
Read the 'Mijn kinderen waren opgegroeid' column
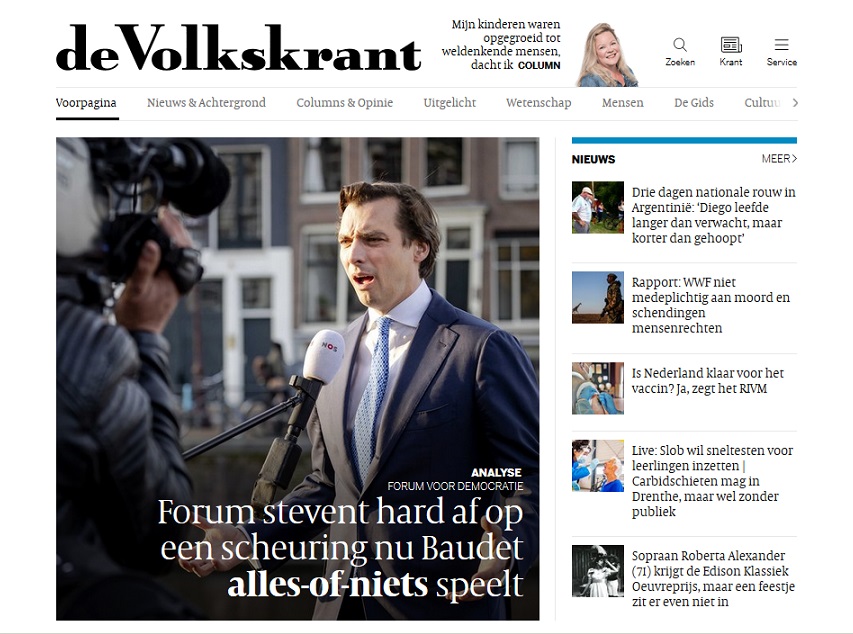pos(501,45)
